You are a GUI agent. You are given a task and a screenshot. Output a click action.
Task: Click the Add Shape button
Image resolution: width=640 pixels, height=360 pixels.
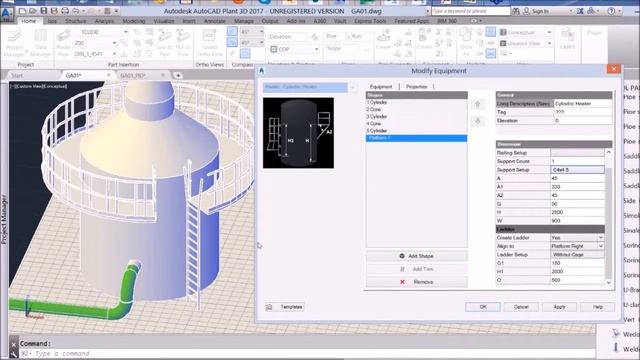pos(416,256)
